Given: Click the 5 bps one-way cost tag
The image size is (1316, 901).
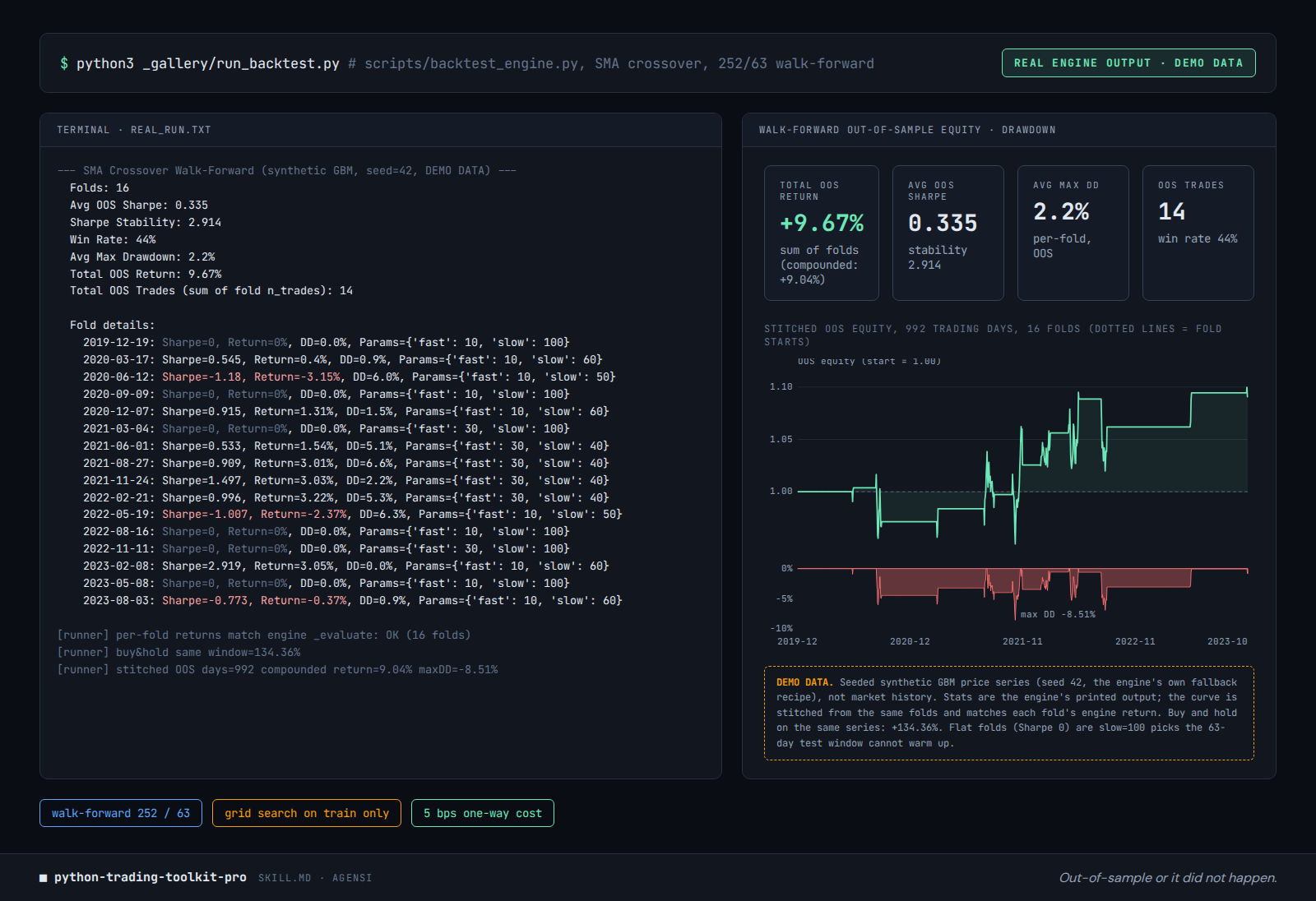Looking at the screenshot, I should tap(483, 813).
